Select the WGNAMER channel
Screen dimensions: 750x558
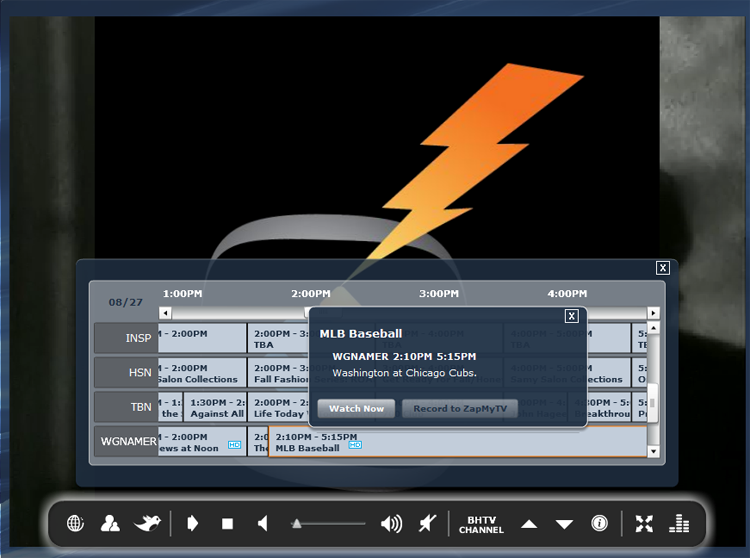coord(126,441)
